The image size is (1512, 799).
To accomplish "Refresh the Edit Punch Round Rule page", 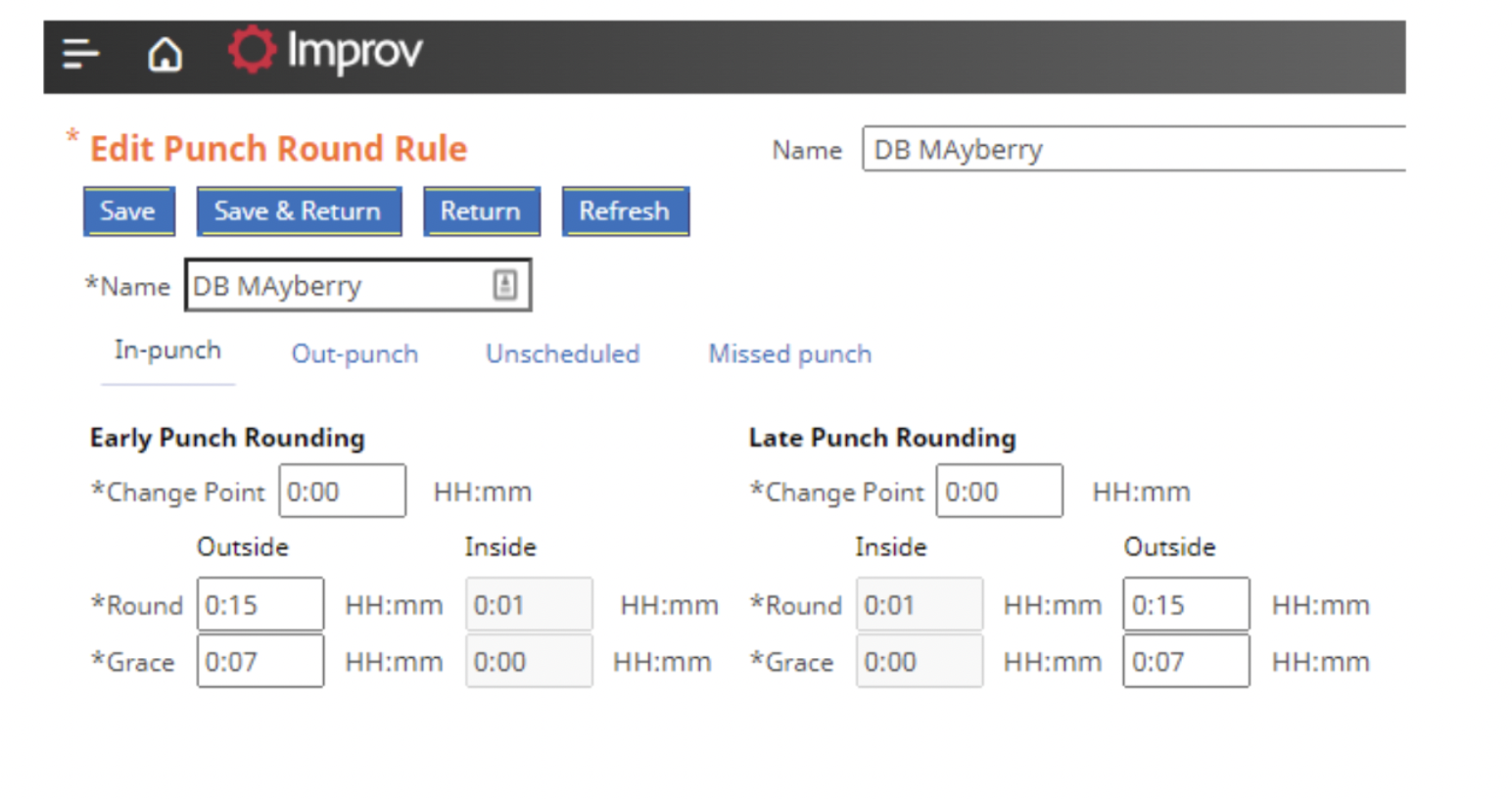I will [625, 211].
